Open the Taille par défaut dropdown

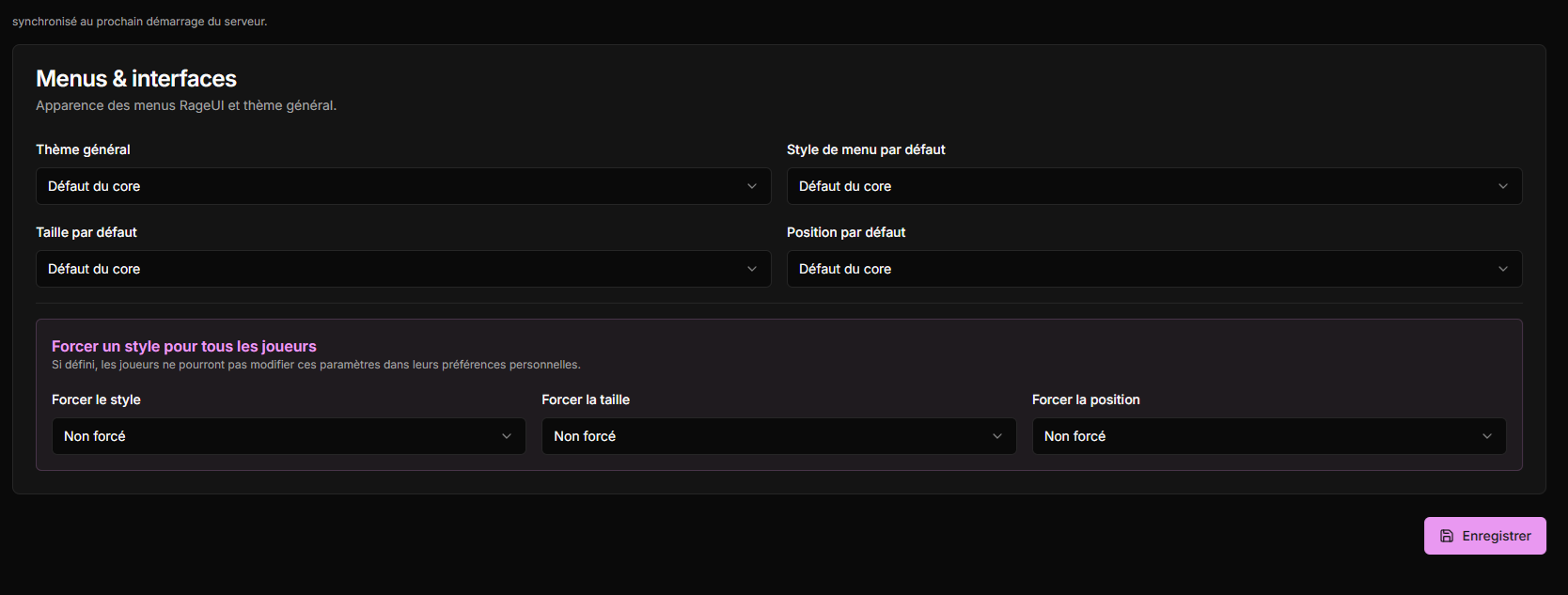pos(403,269)
